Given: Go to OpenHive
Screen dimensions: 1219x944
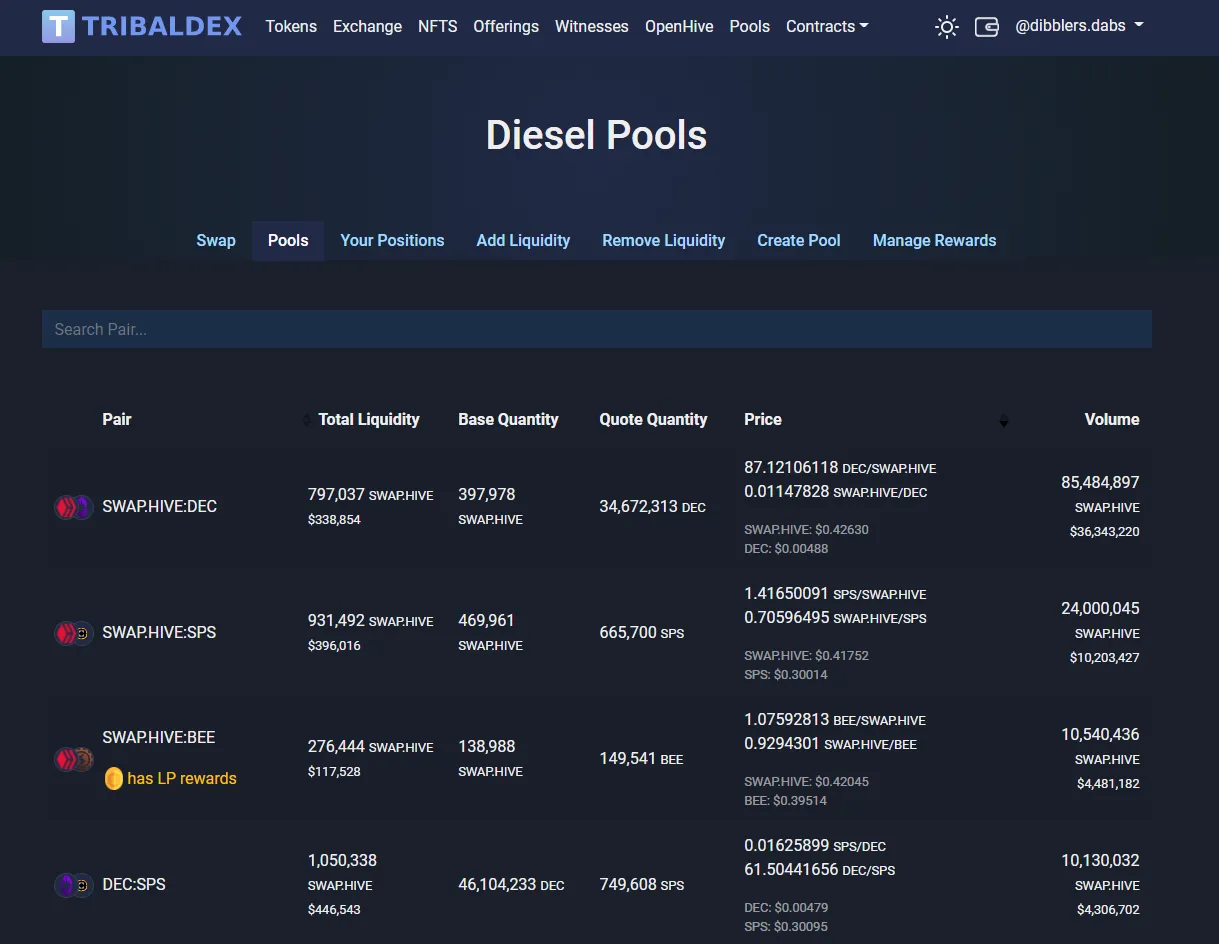Looking at the screenshot, I should point(679,27).
